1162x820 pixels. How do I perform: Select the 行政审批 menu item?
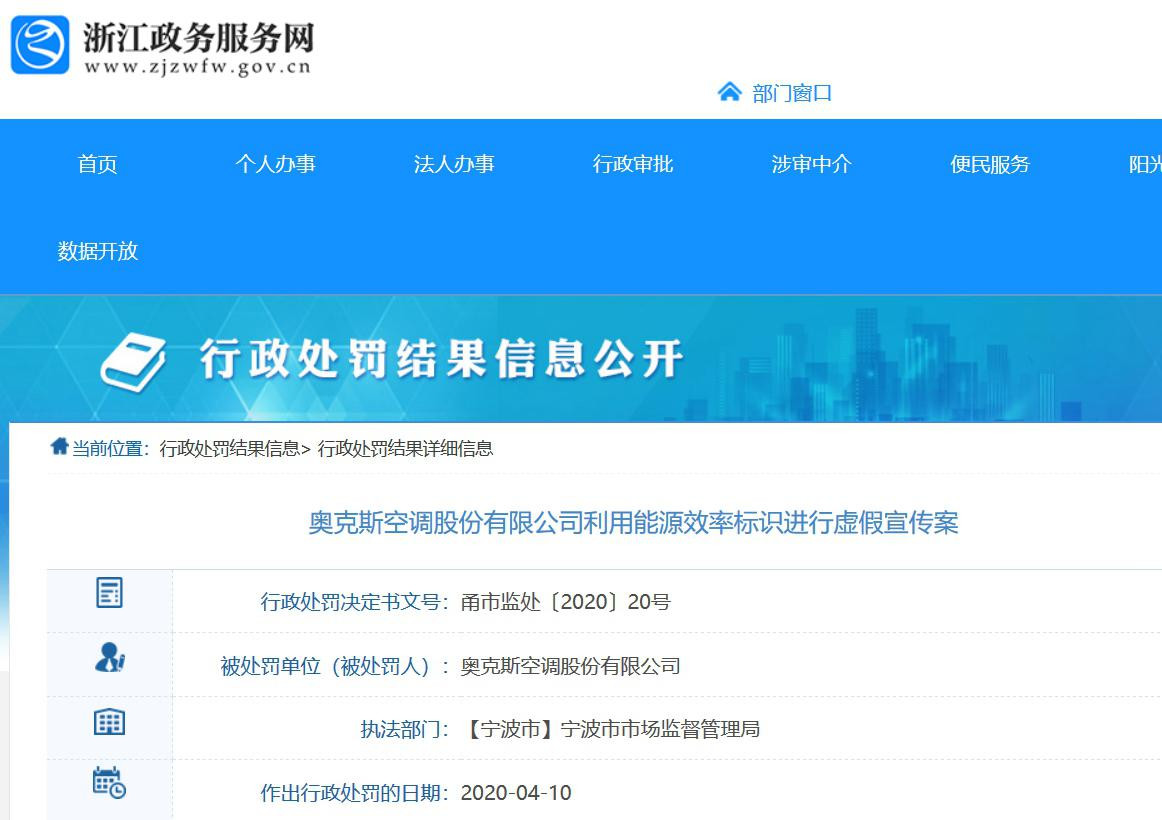(x=633, y=164)
